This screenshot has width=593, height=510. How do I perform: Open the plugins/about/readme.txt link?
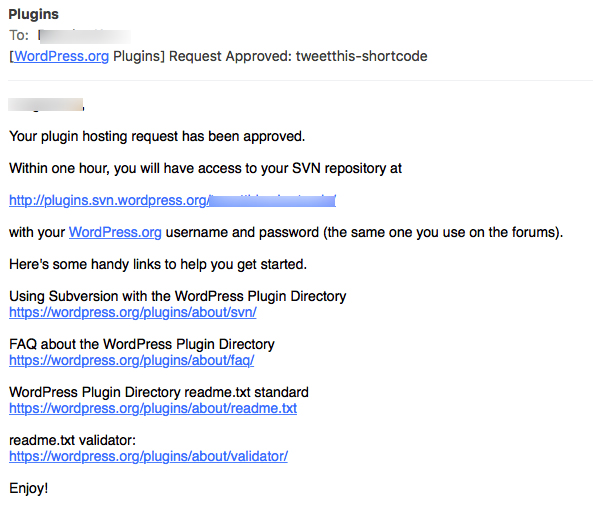pos(153,408)
